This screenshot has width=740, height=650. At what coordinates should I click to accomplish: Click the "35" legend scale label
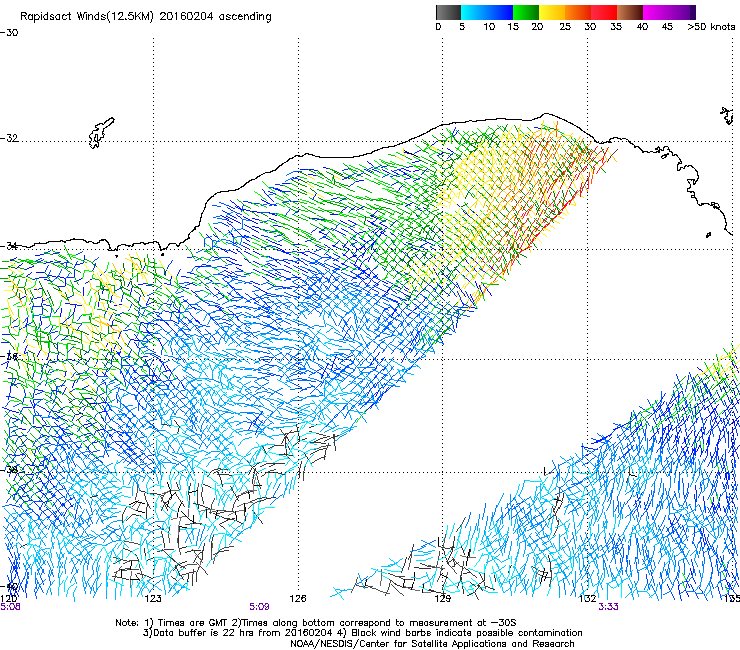616,27
